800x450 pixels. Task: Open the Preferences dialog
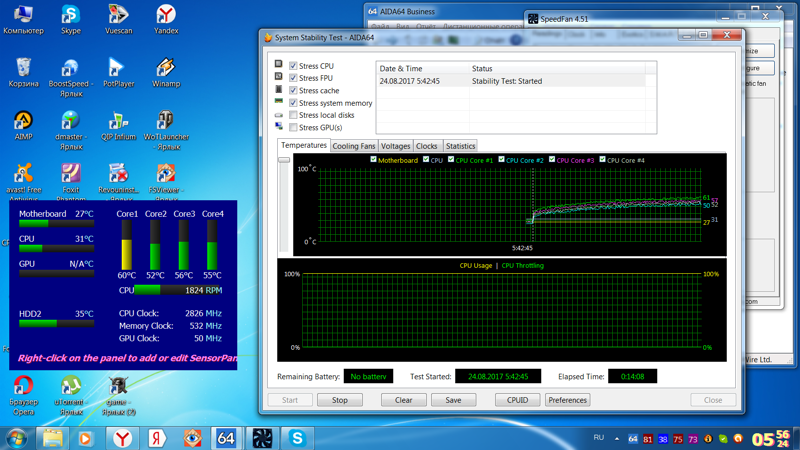pos(567,400)
